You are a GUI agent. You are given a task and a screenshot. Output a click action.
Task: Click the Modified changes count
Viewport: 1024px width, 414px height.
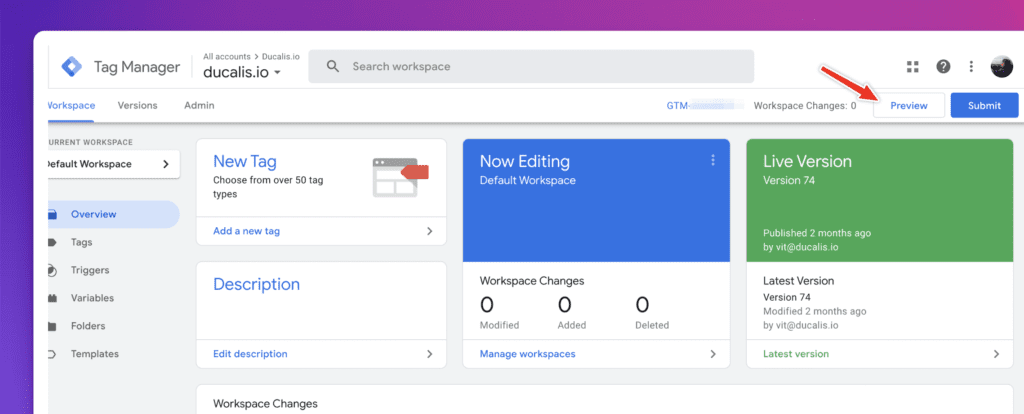tap(487, 304)
